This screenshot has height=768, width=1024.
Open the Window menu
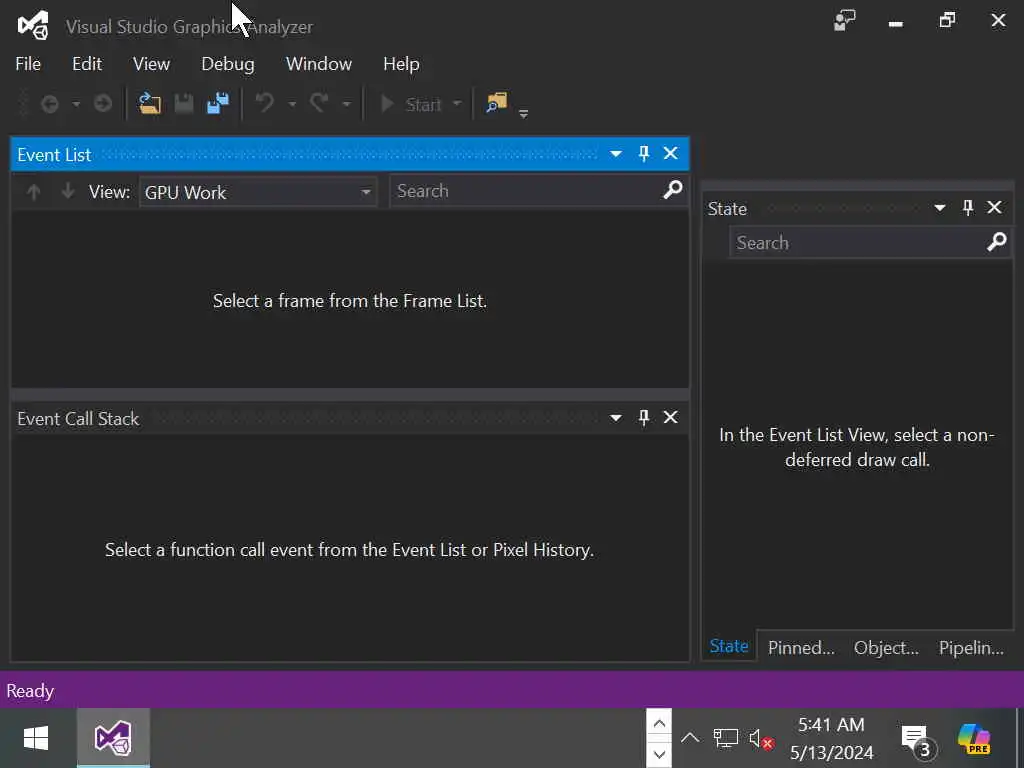pos(319,64)
